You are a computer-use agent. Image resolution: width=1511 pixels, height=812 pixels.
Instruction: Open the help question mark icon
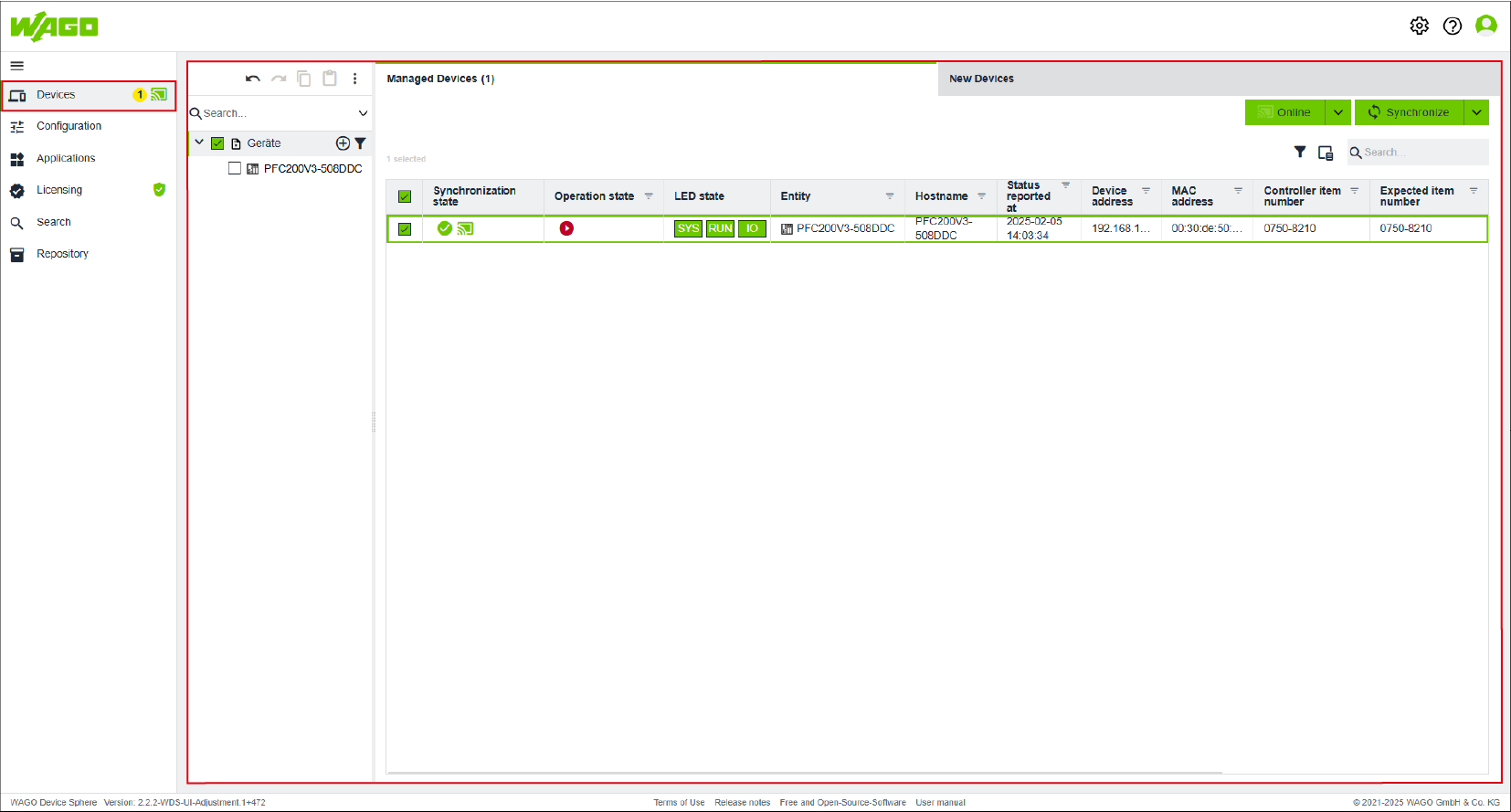(1453, 26)
